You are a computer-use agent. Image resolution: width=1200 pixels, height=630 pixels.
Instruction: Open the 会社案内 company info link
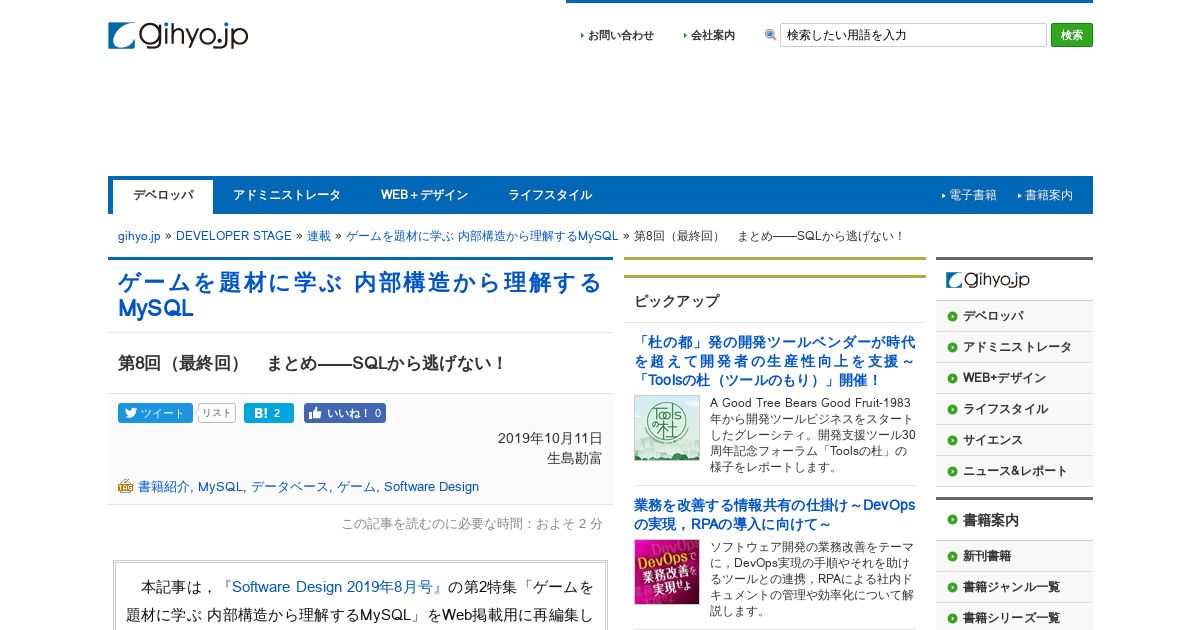pyautogui.click(x=712, y=35)
